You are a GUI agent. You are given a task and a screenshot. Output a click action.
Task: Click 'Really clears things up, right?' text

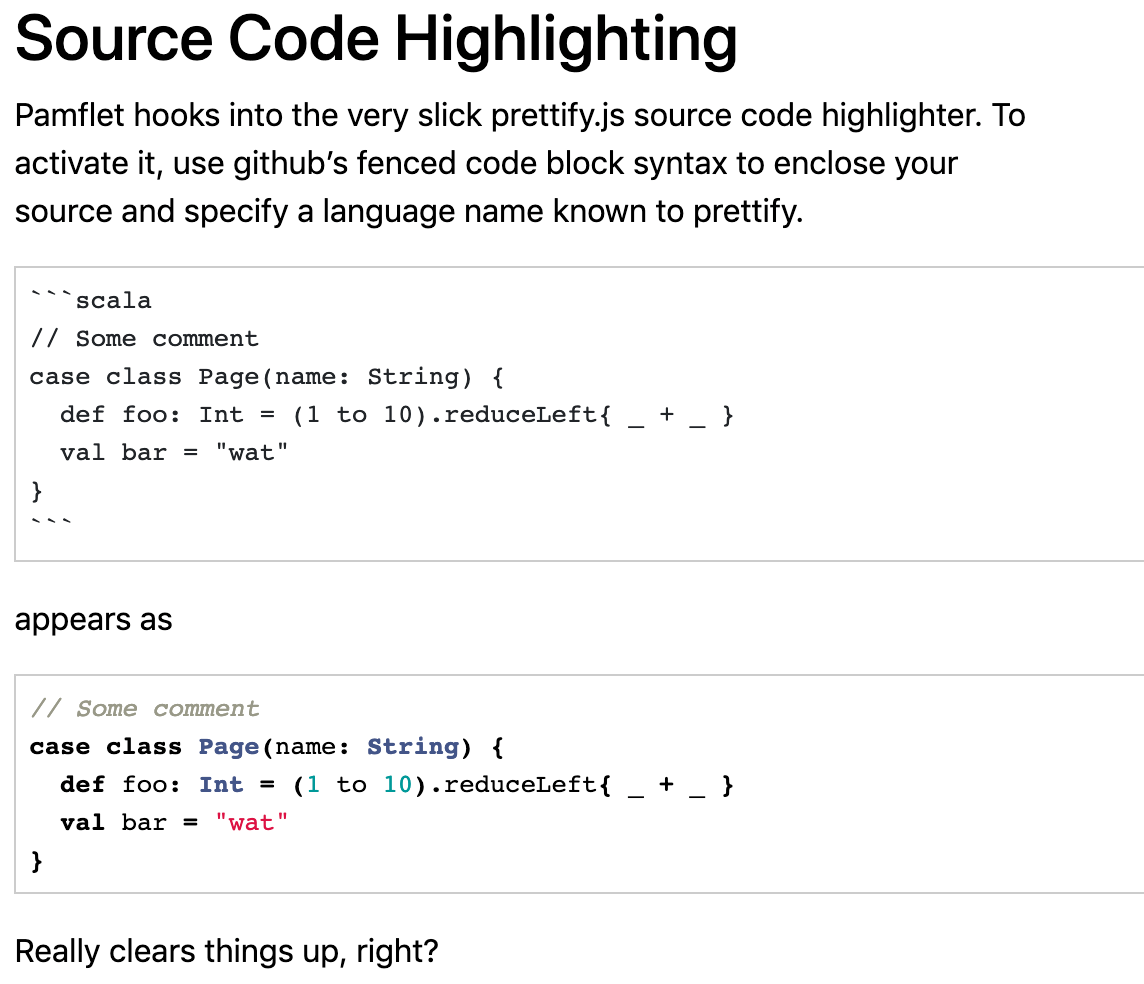tap(226, 952)
